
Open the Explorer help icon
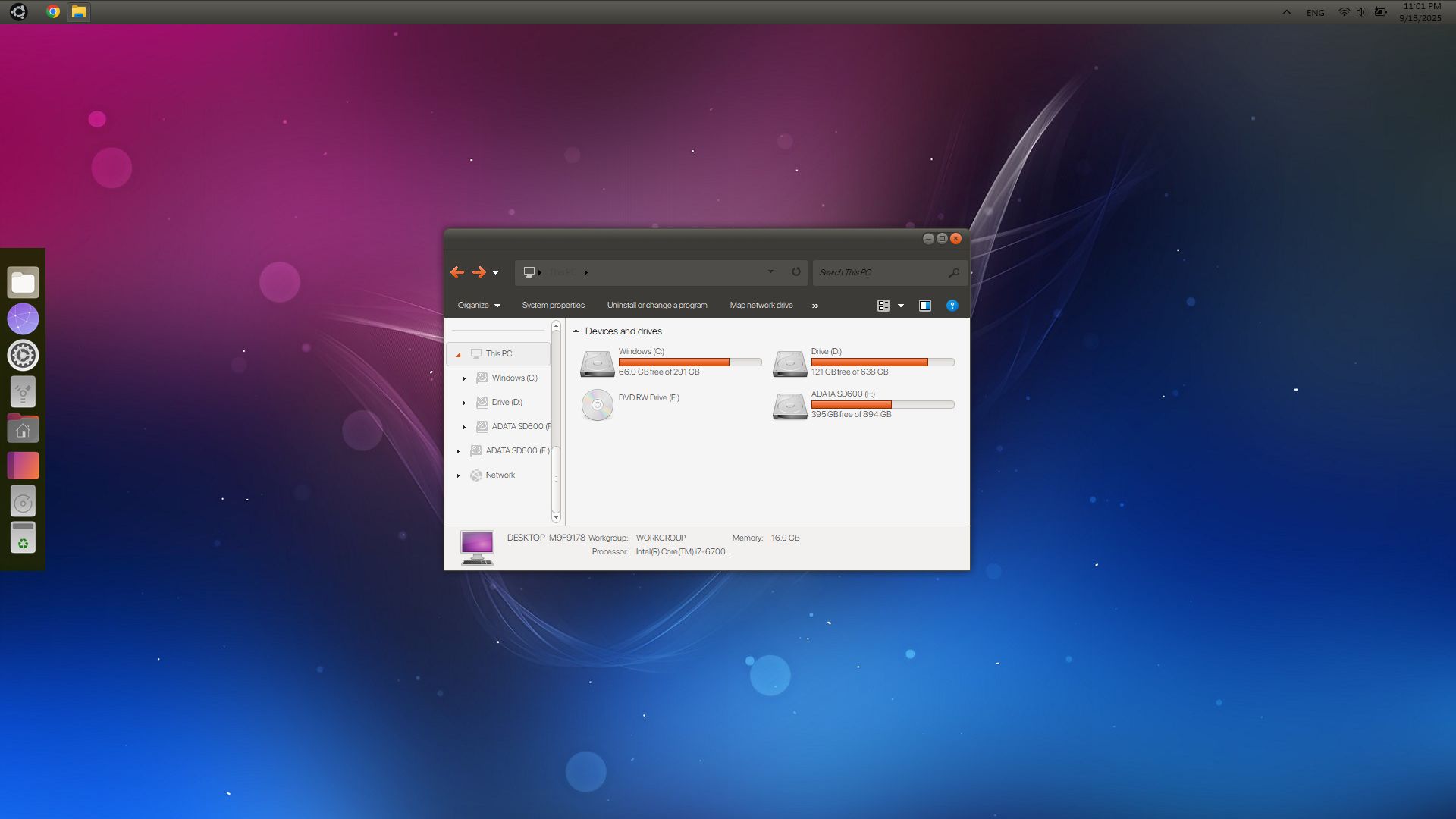(x=952, y=306)
